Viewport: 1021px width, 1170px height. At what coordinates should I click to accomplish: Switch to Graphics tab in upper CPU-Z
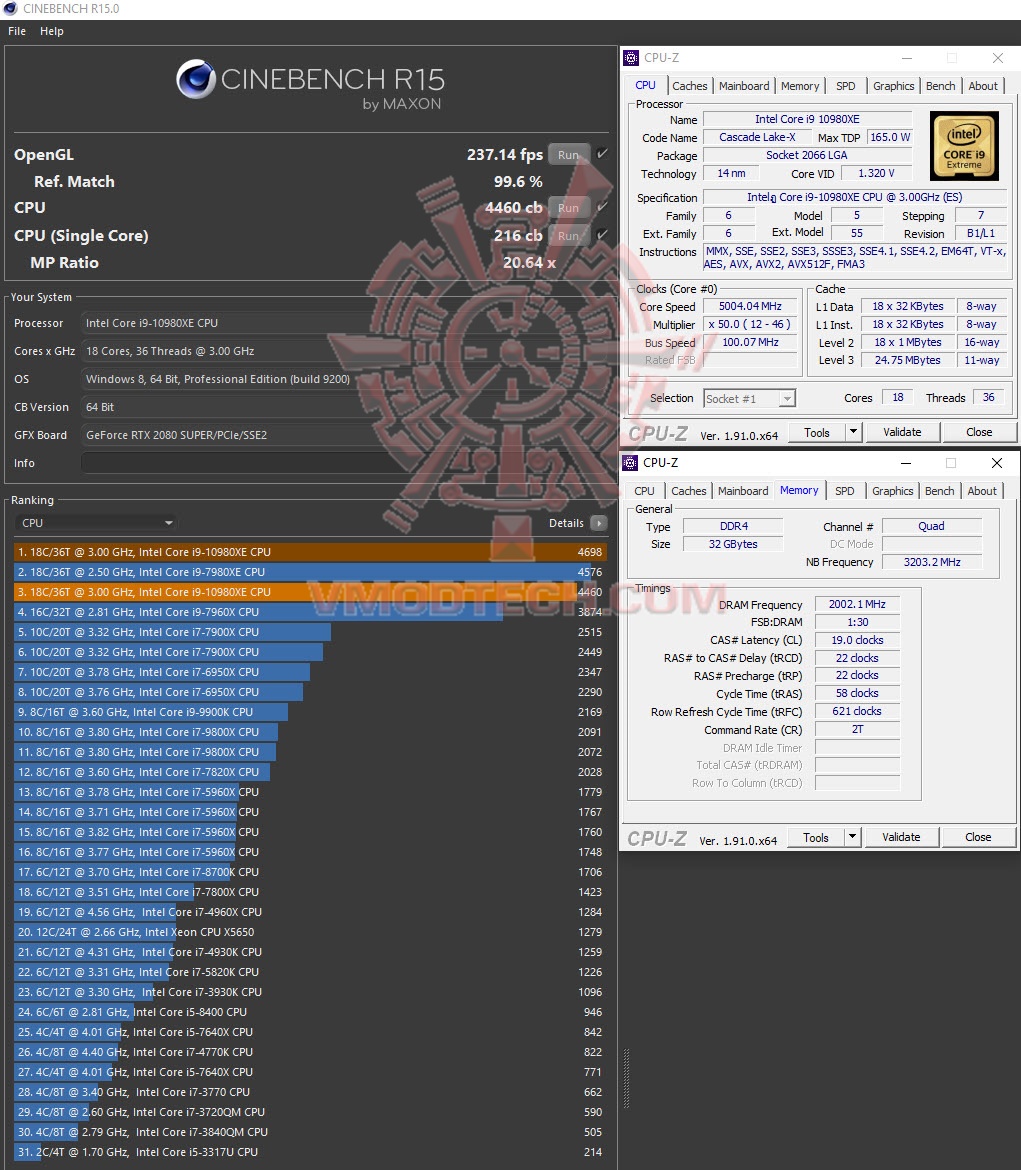[x=893, y=86]
